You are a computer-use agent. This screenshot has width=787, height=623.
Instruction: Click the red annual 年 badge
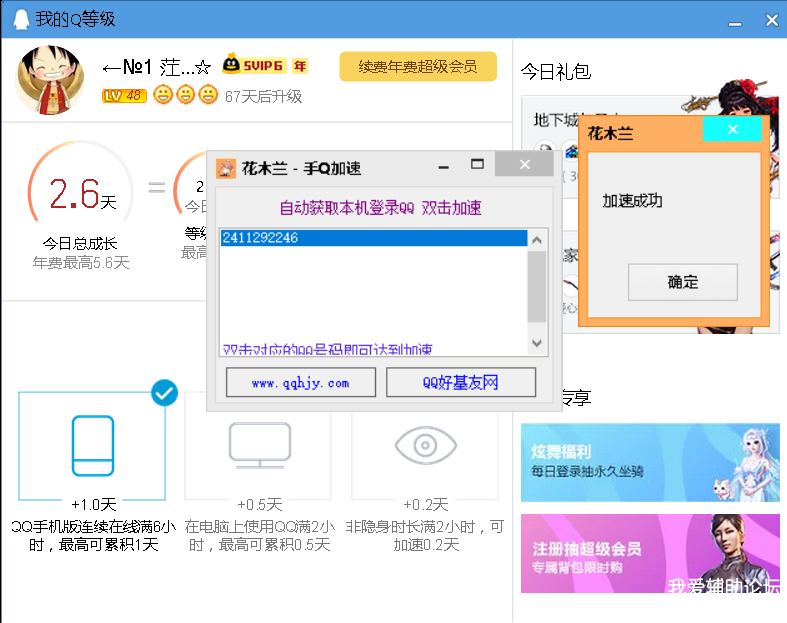pyautogui.click(x=300, y=66)
